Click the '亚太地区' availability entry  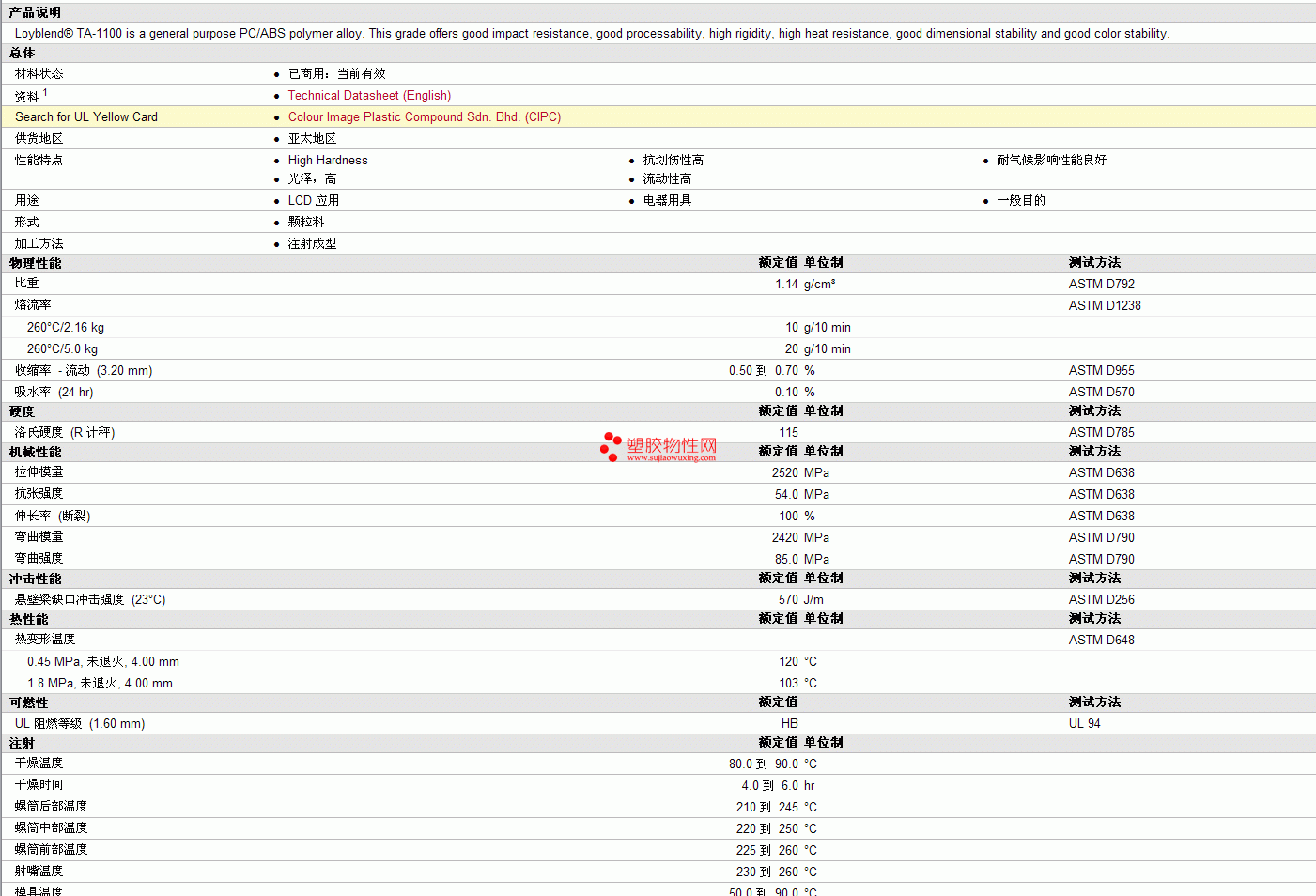pyautogui.click(x=312, y=139)
